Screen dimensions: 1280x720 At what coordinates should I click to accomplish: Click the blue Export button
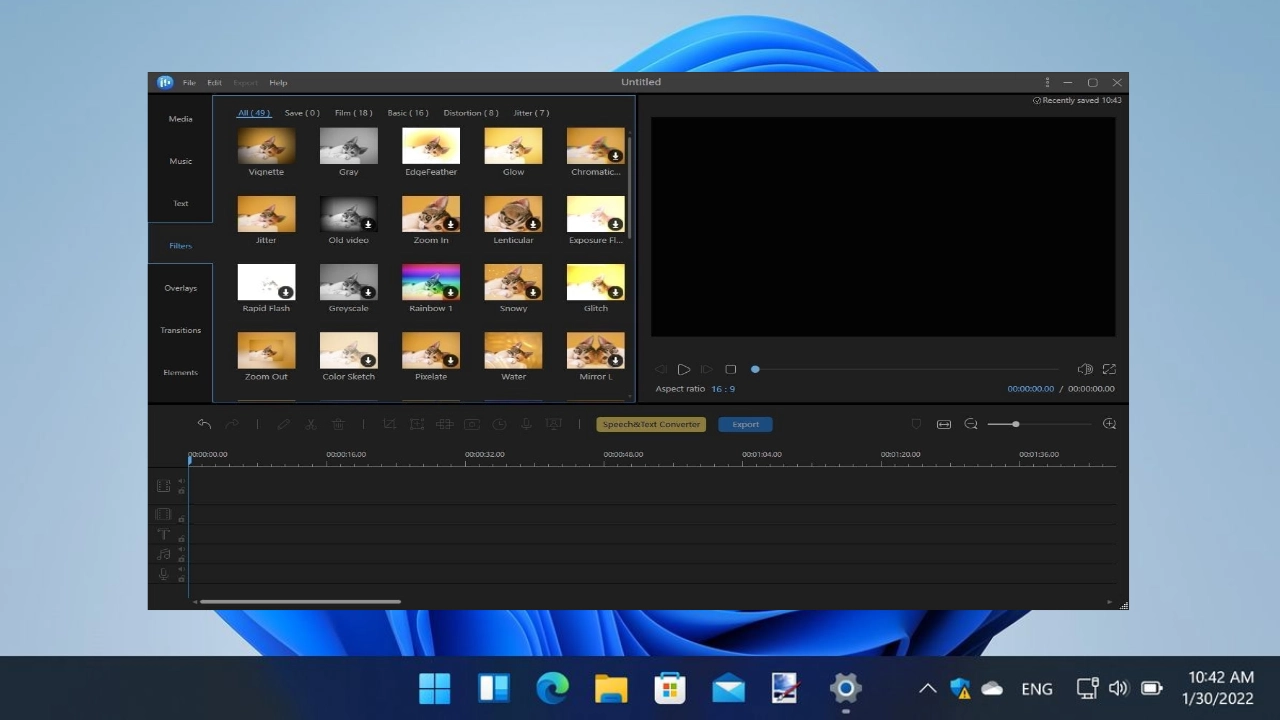click(x=745, y=424)
